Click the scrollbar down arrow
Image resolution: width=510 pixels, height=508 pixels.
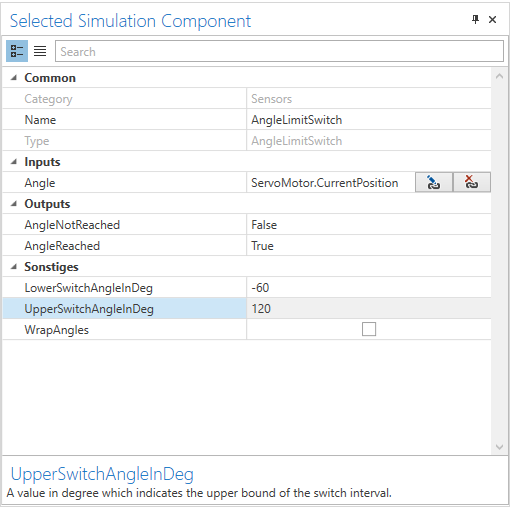(x=499, y=447)
